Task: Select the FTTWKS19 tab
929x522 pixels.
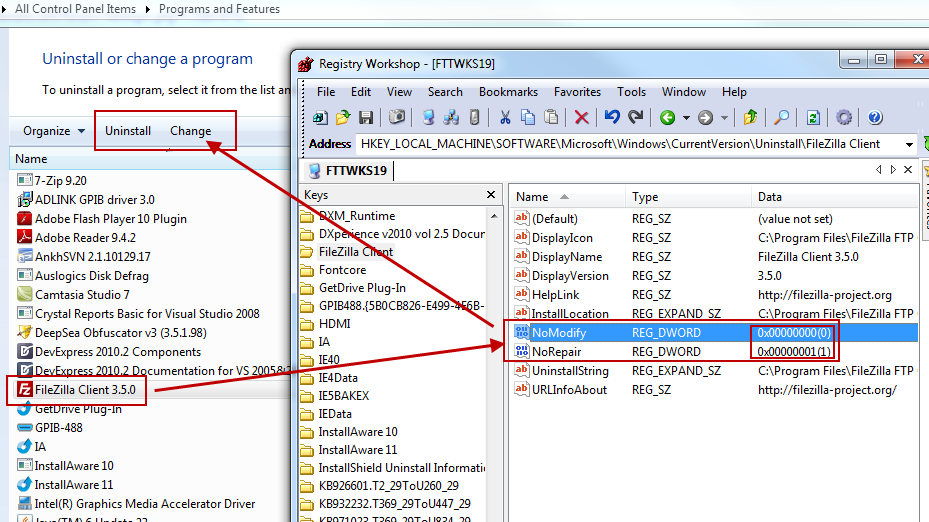Action: pyautogui.click(x=348, y=171)
